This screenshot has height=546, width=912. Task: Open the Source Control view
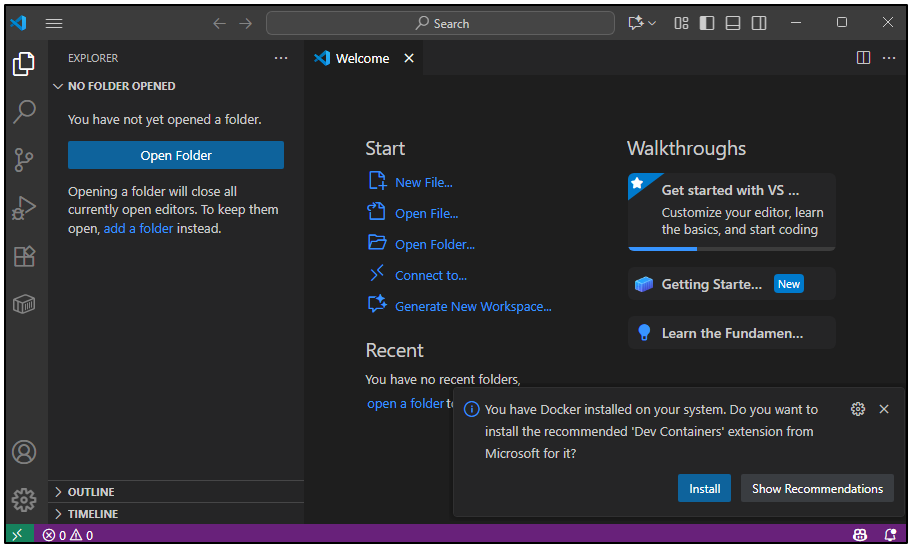pyautogui.click(x=24, y=159)
